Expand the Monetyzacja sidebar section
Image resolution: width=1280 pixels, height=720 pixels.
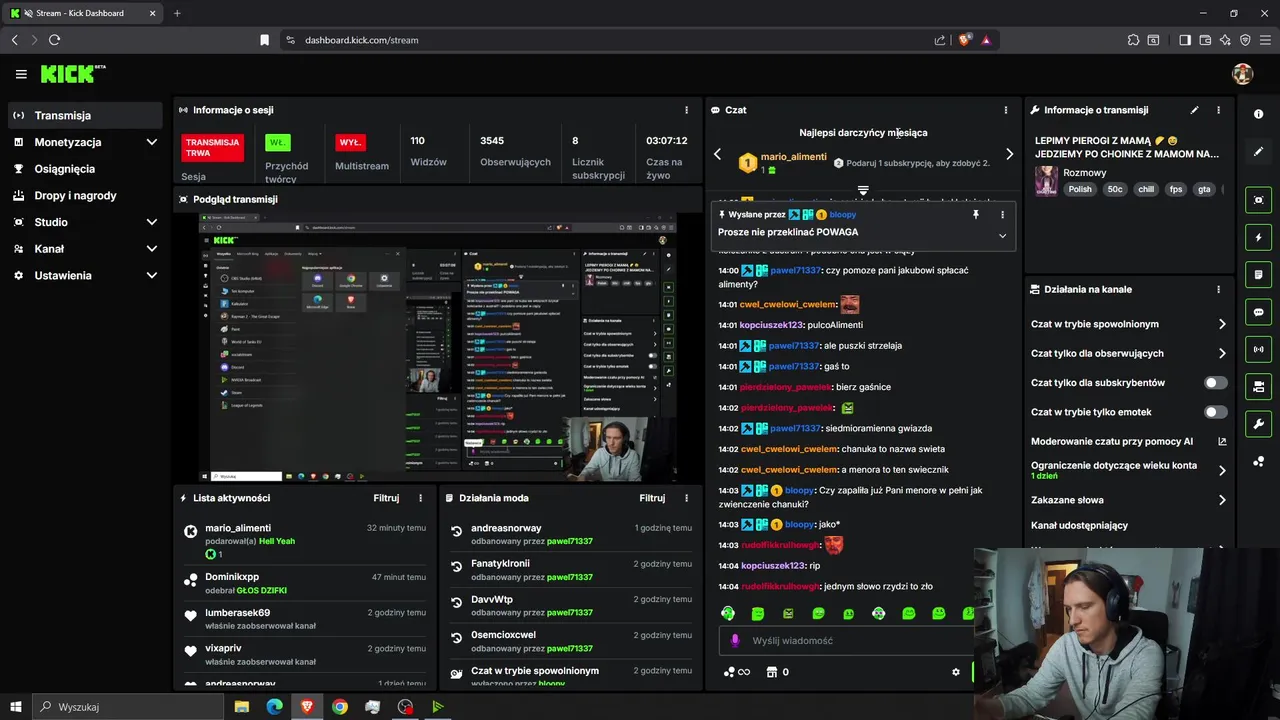click(x=152, y=142)
